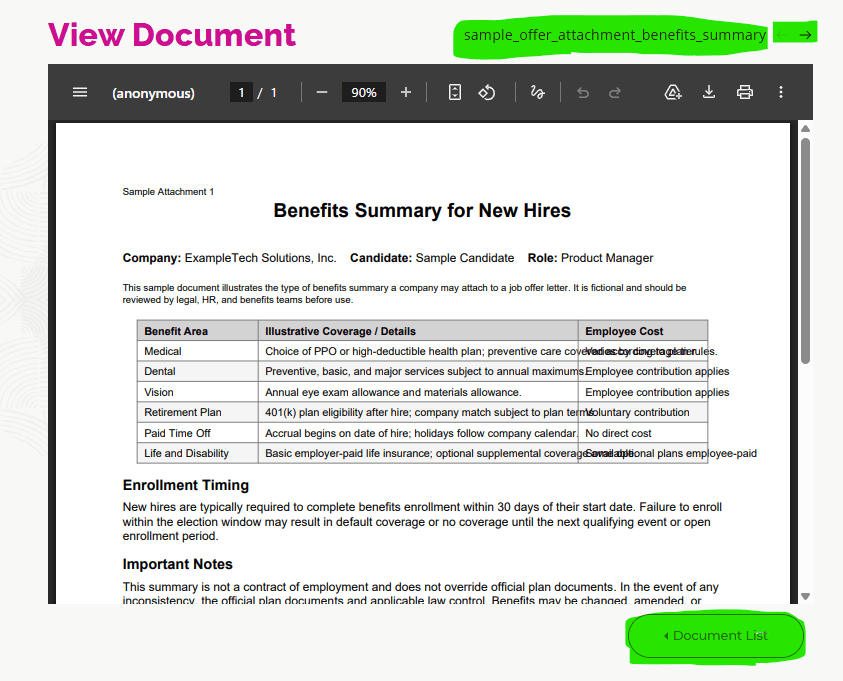Screen dimensions: 843x681
Task: Zoom in with the plus icon
Action: click(x=406, y=92)
